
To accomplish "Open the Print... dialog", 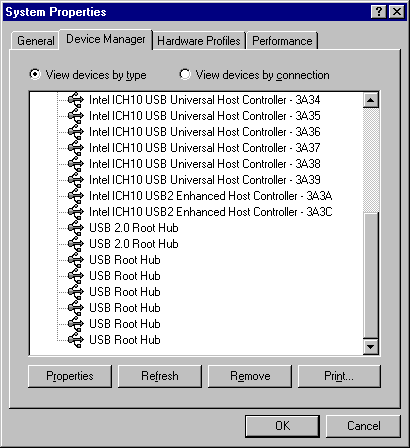I will (x=339, y=376).
